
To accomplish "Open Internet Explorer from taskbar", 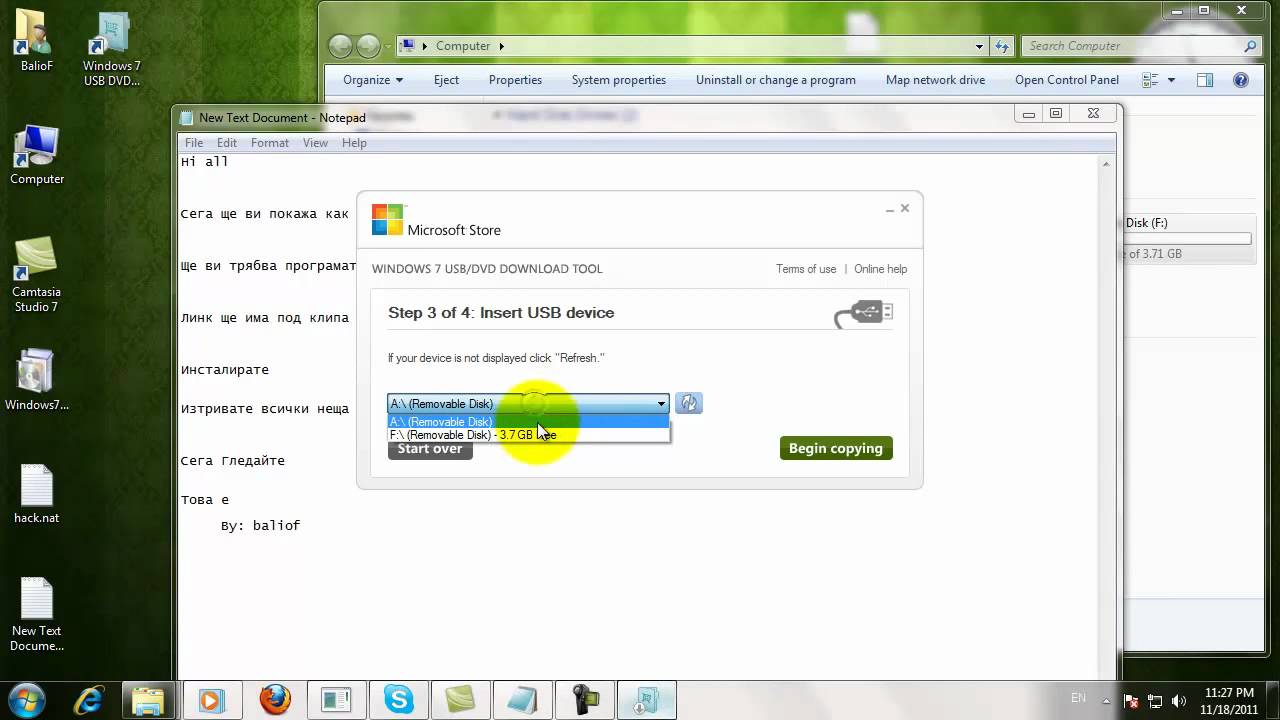I will 89,699.
